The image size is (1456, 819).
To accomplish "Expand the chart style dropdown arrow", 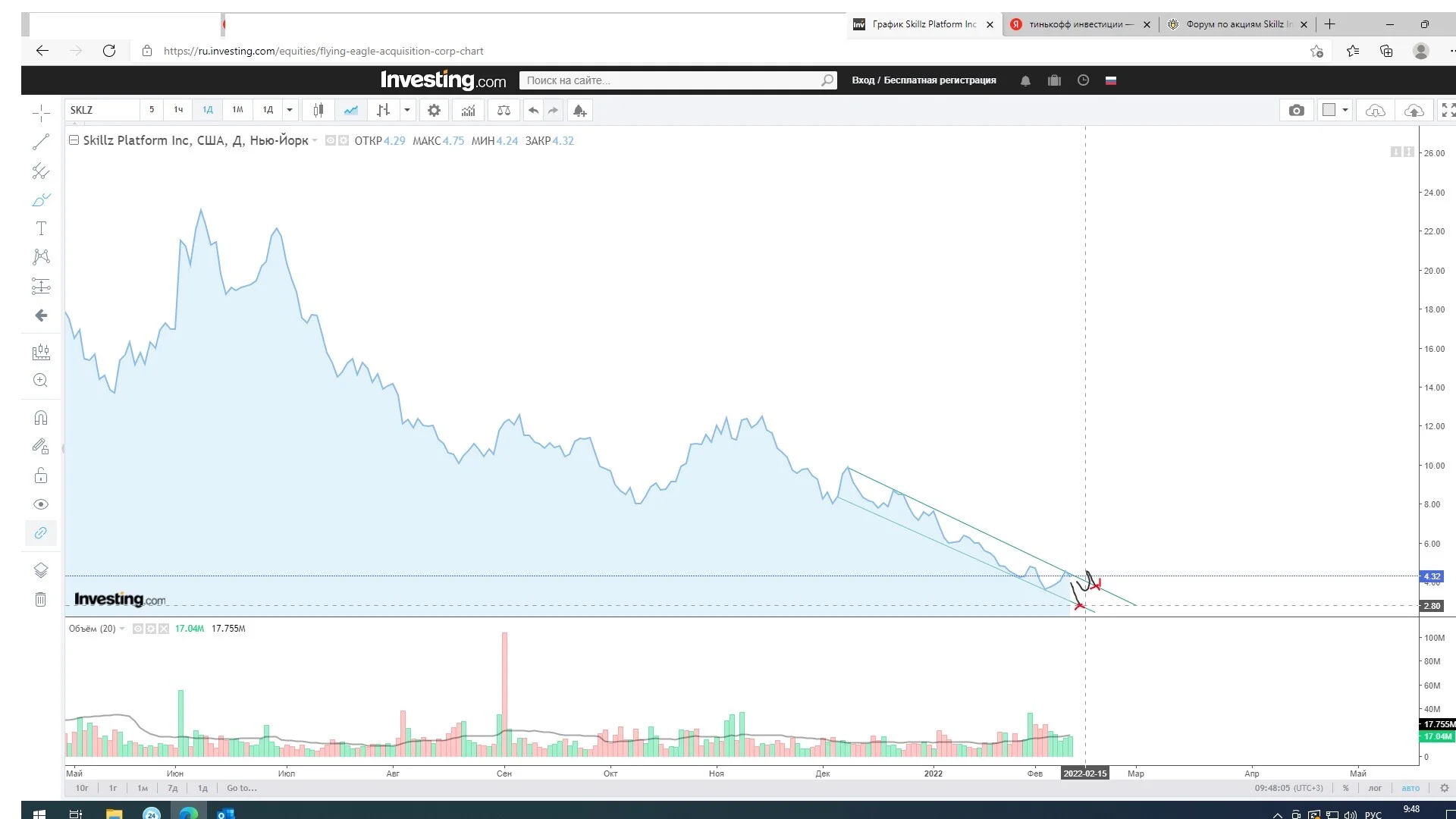I will point(407,111).
